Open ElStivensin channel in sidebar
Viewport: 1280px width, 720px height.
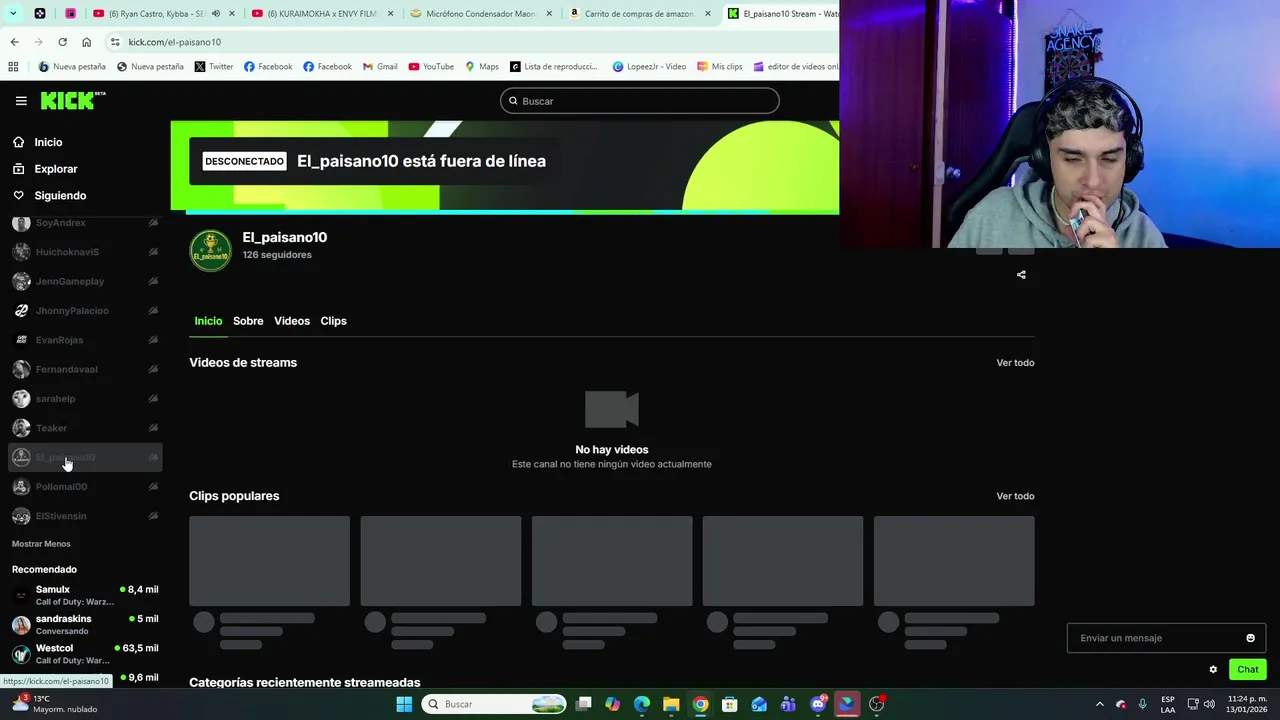point(85,516)
